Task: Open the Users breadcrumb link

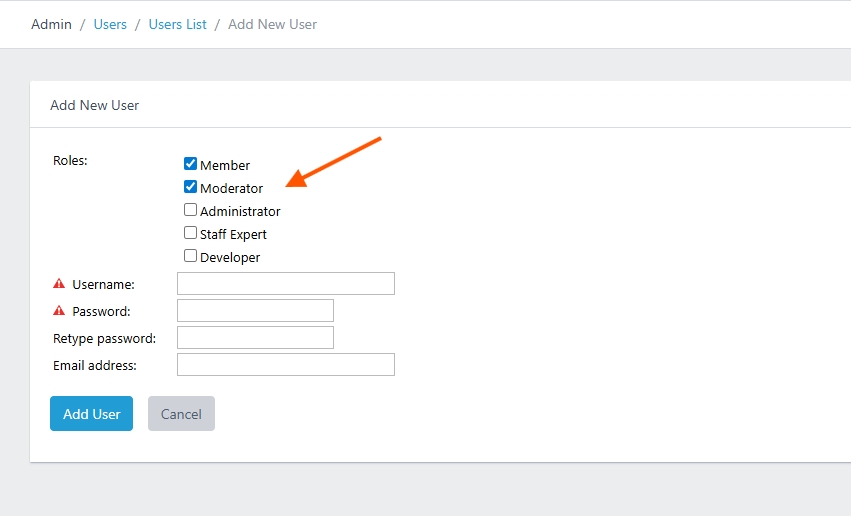Action: [x=110, y=24]
